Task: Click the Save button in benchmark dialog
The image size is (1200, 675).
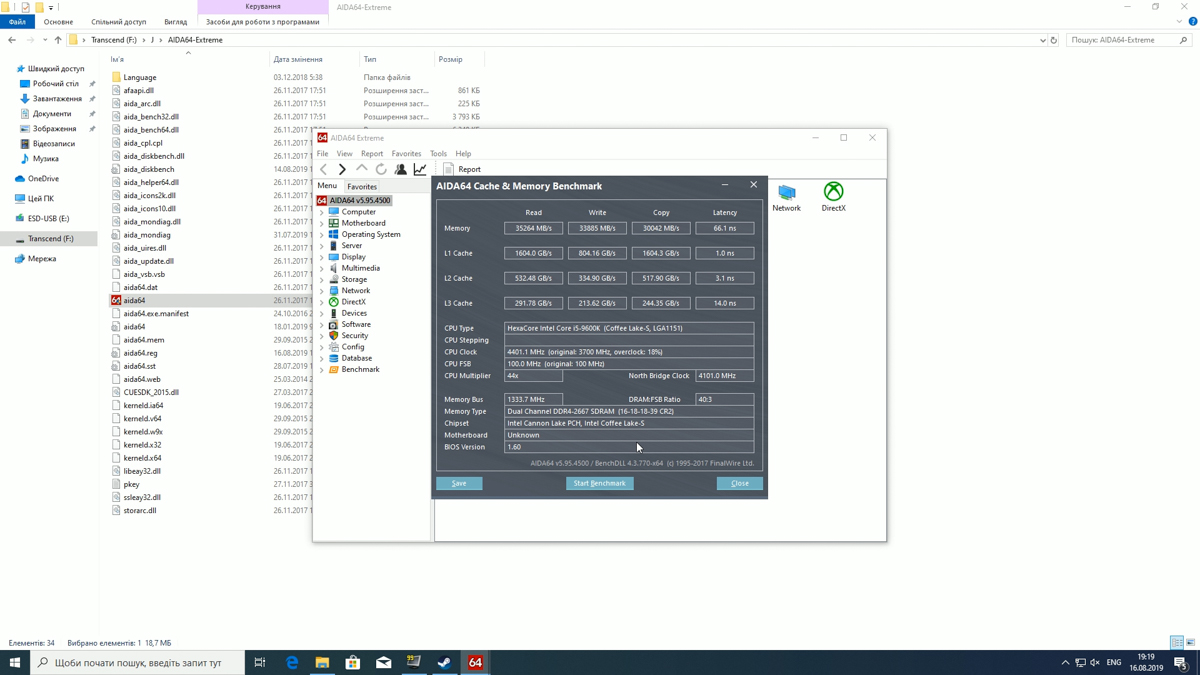Action: [459, 483]
